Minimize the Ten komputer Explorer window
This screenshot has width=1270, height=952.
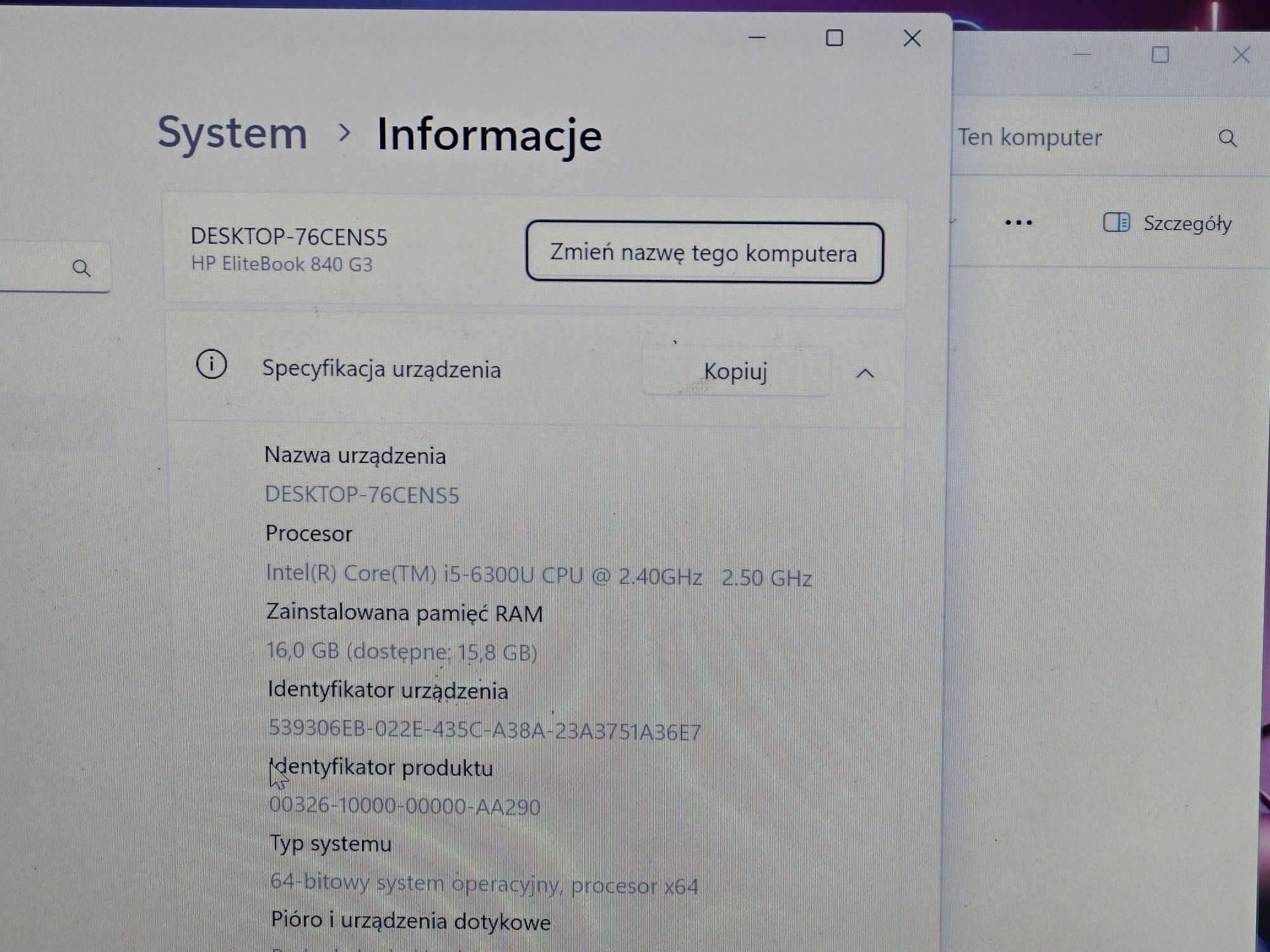[1081, 55]
